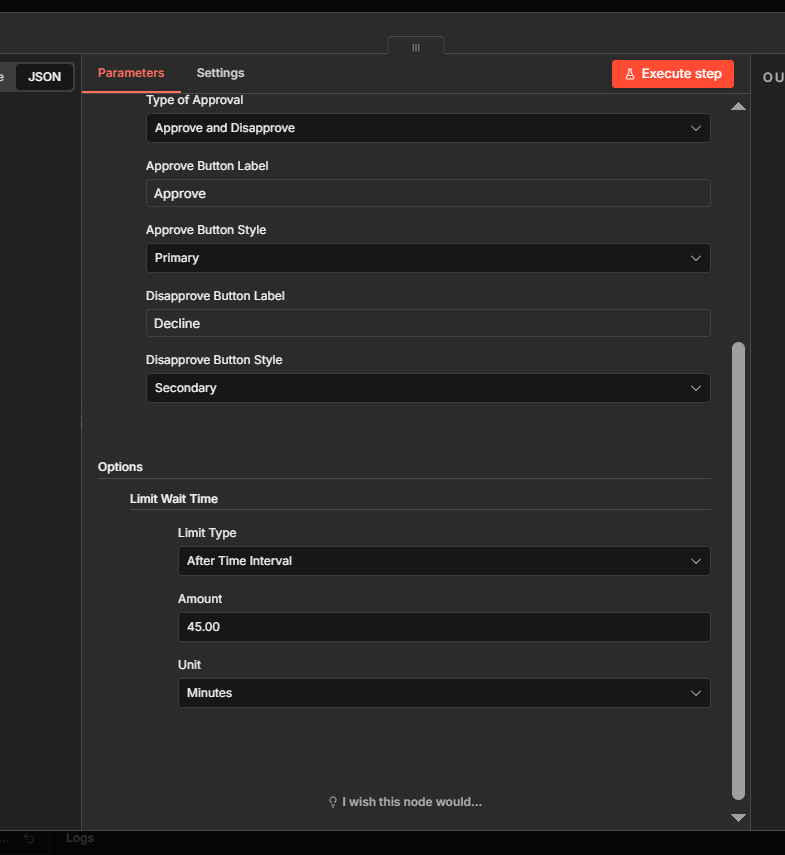Click the panel drag handle at top
785x855 pixels.
415,46
